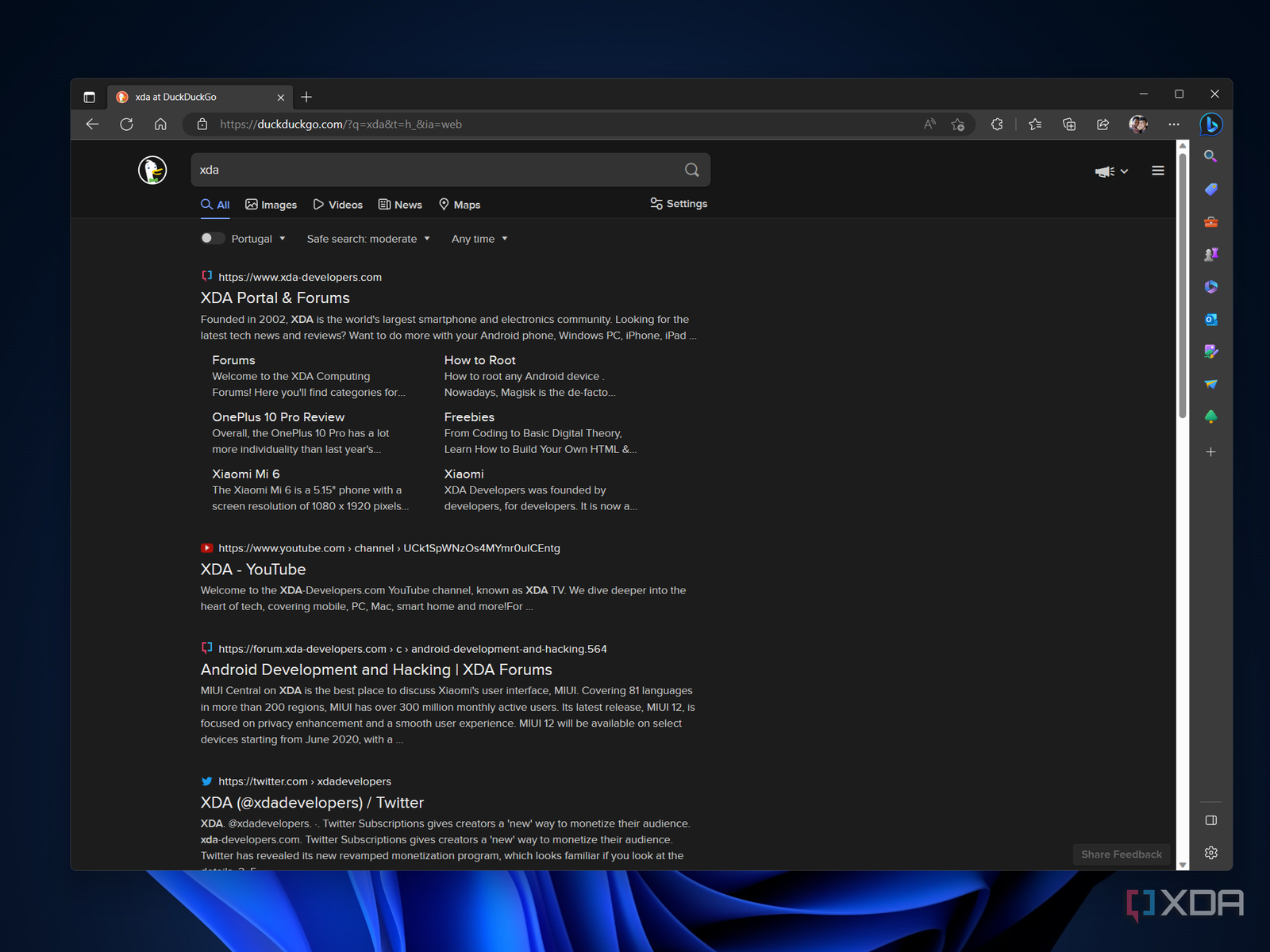Open the Safe search: moderate dropdown

[368, 239]
